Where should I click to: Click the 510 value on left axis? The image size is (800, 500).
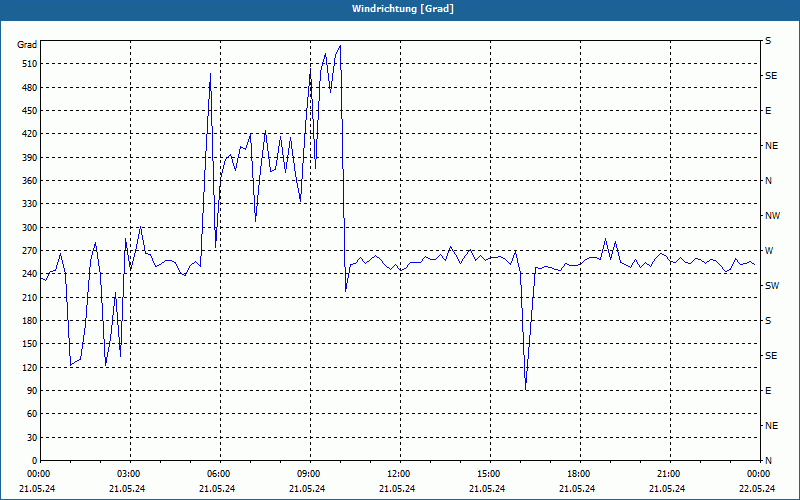29,64
